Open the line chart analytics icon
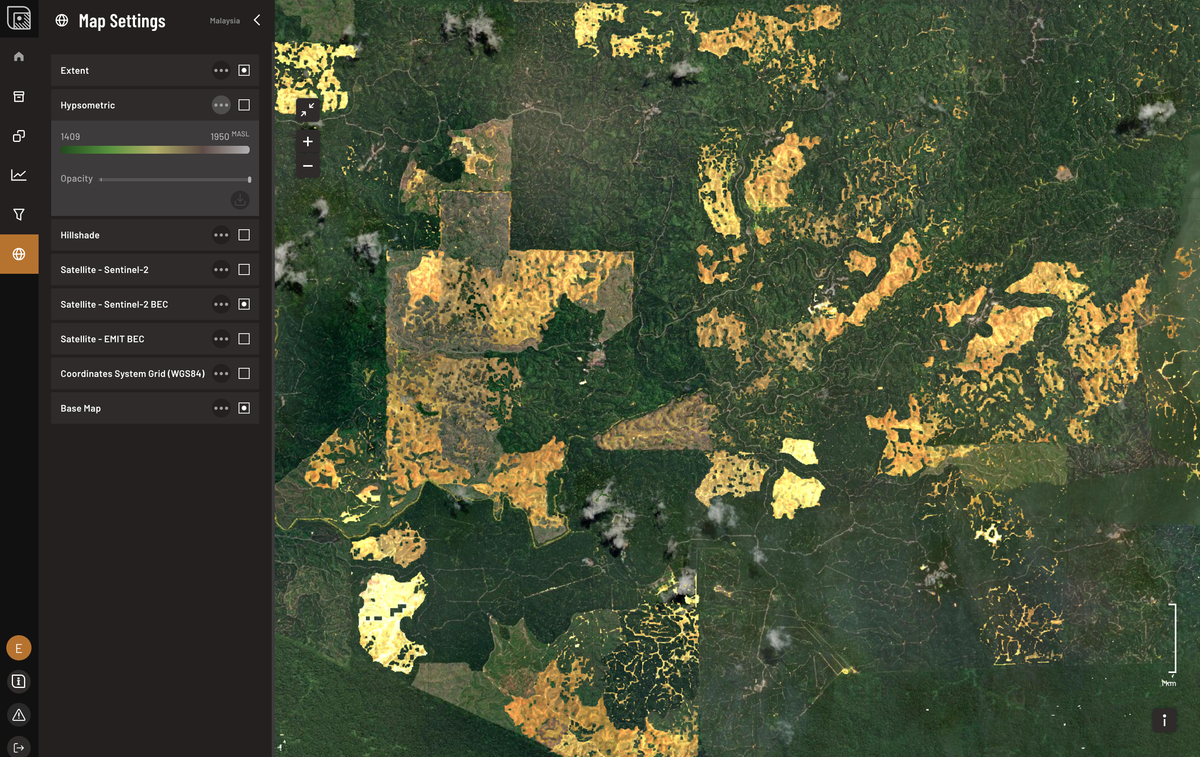The width and height of the screenshot is (1200, 757). click(x=18, y=175)
